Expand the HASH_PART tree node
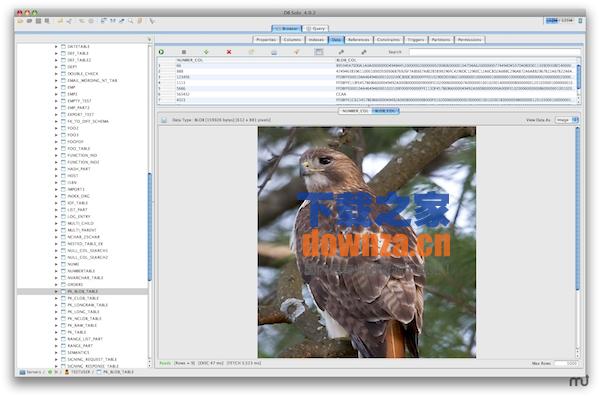 (56, 169)
